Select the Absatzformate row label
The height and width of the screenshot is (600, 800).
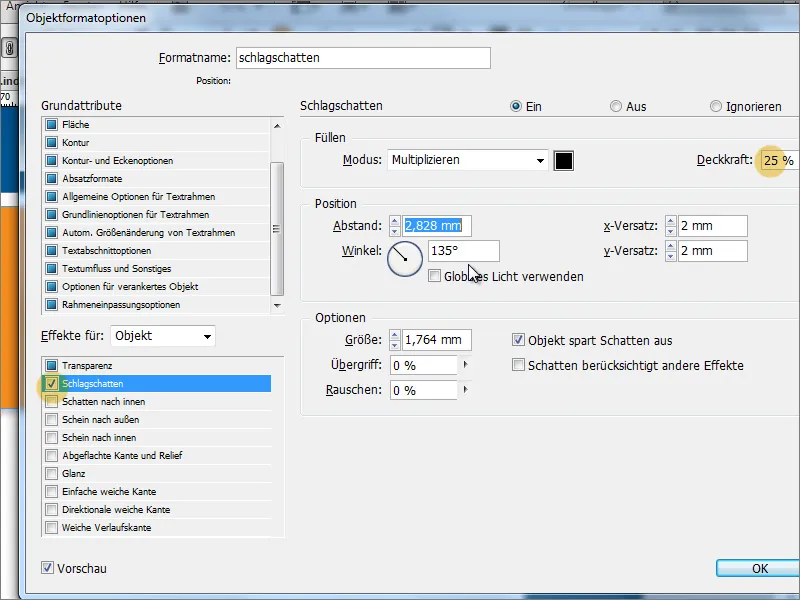click(x=92, y=179)
